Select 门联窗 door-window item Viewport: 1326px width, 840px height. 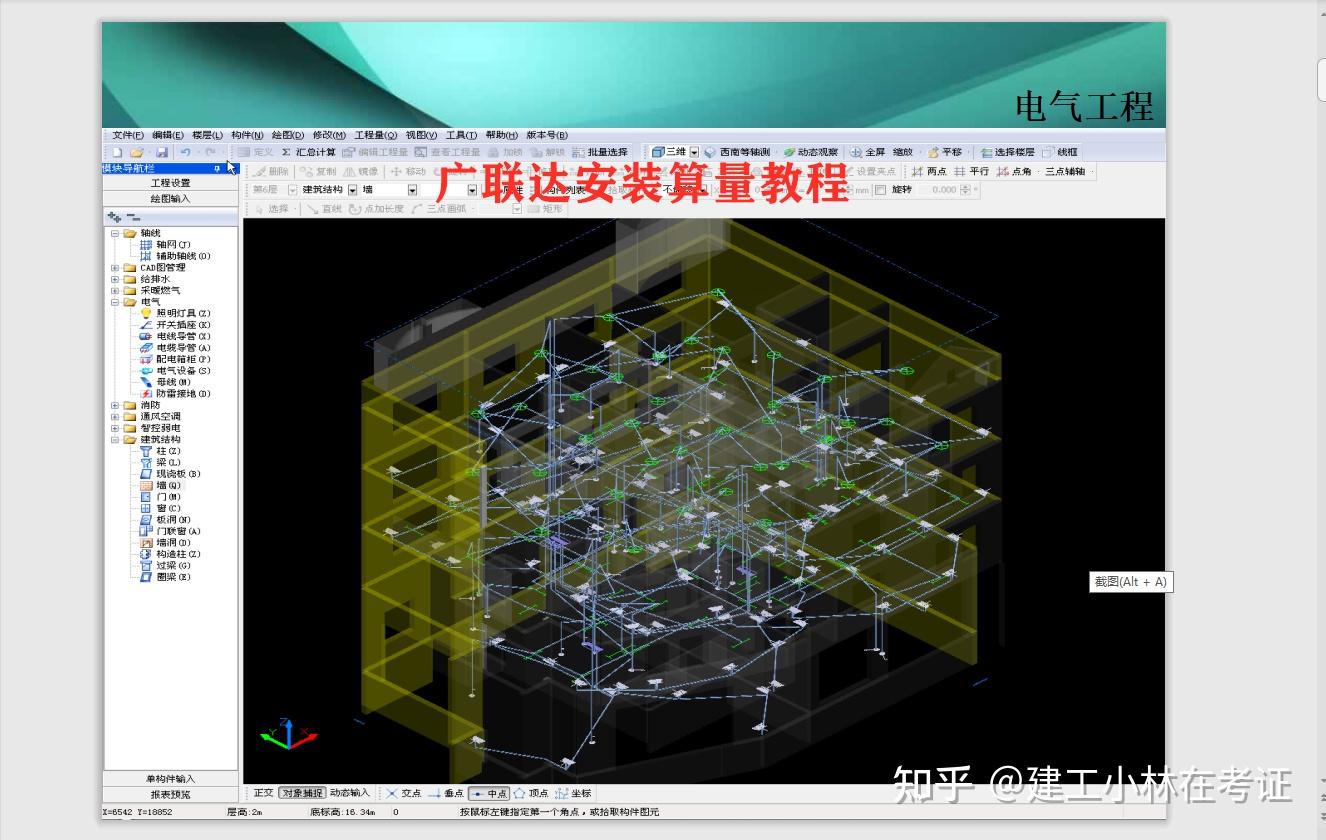[170, 532]
